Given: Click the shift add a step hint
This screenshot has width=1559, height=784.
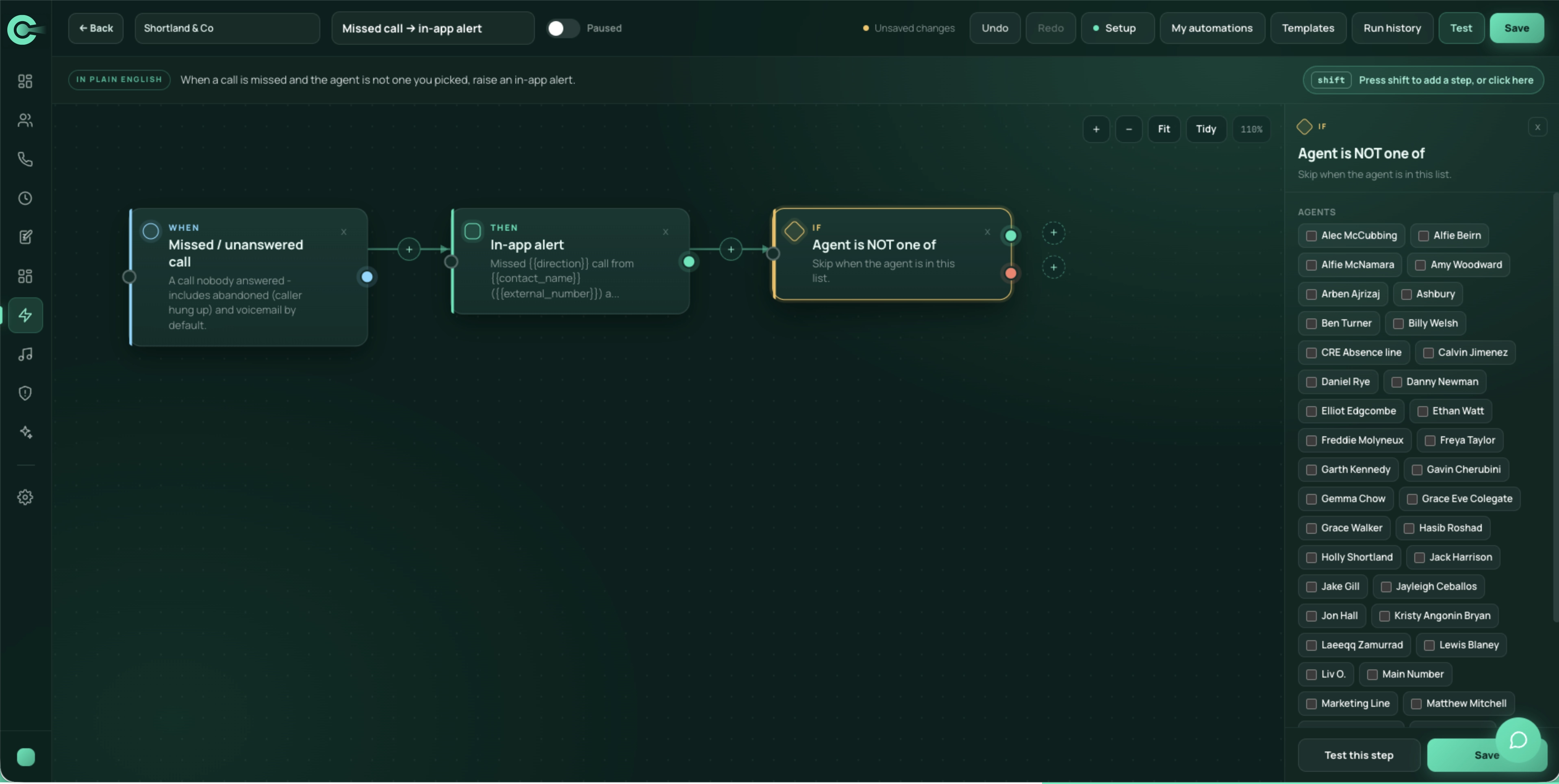Looking at the screenshot, I should (x=1423, y=80).
